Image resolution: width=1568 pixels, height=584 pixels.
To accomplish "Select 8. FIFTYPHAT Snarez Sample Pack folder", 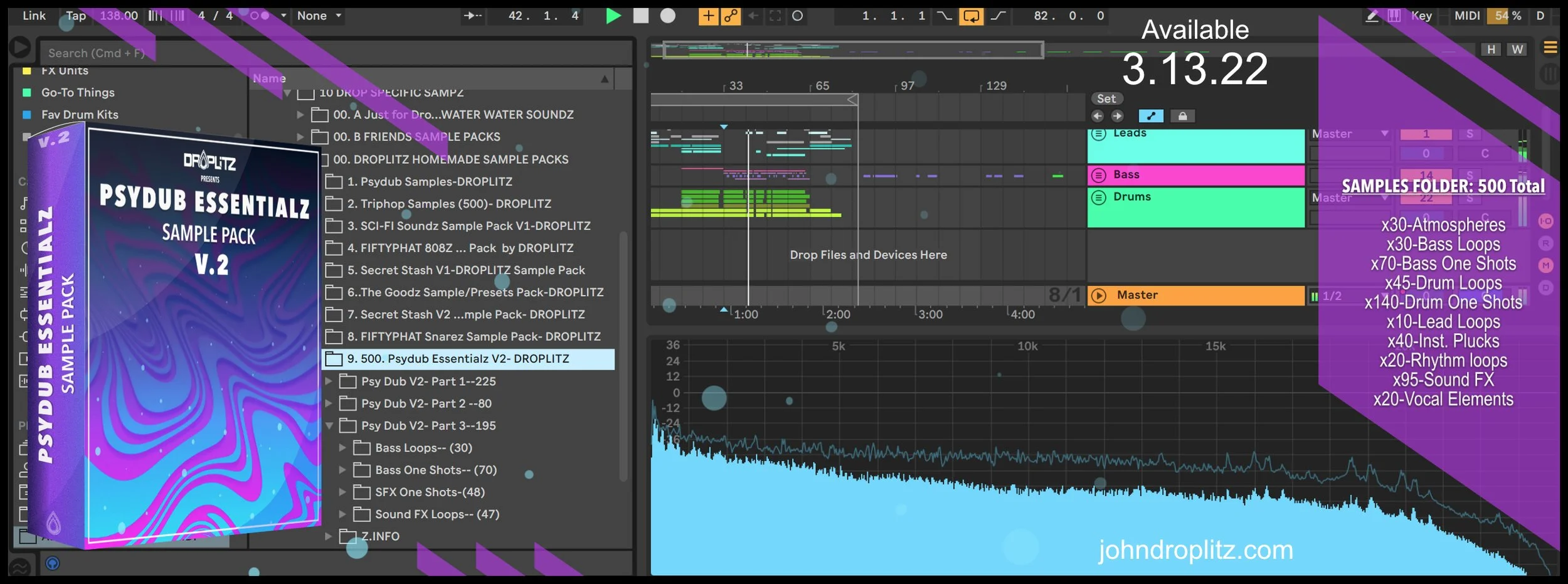I will tap(474, 337).
